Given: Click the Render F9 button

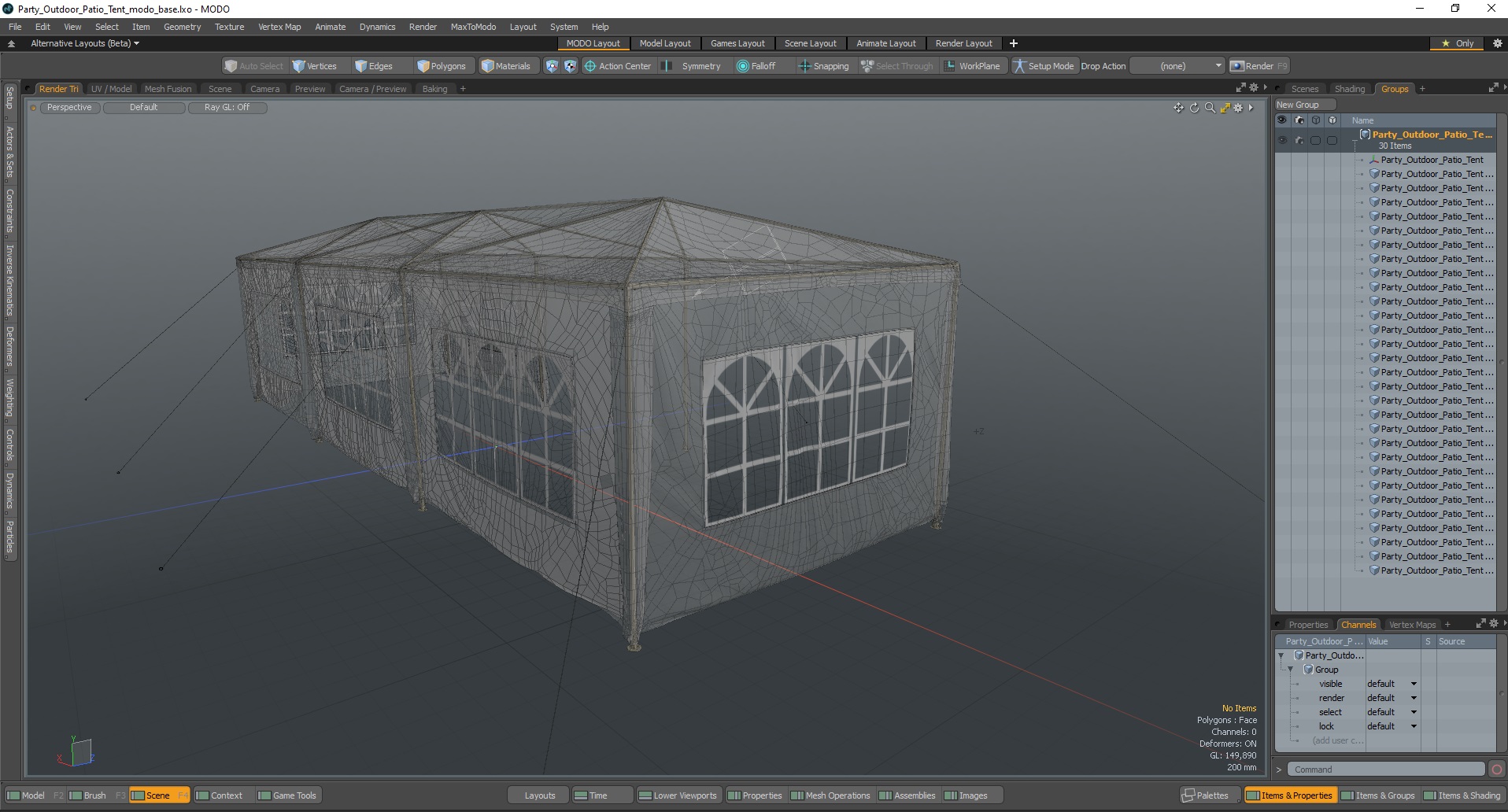Looking at the screenshot, I should (x=1259, y=66).
